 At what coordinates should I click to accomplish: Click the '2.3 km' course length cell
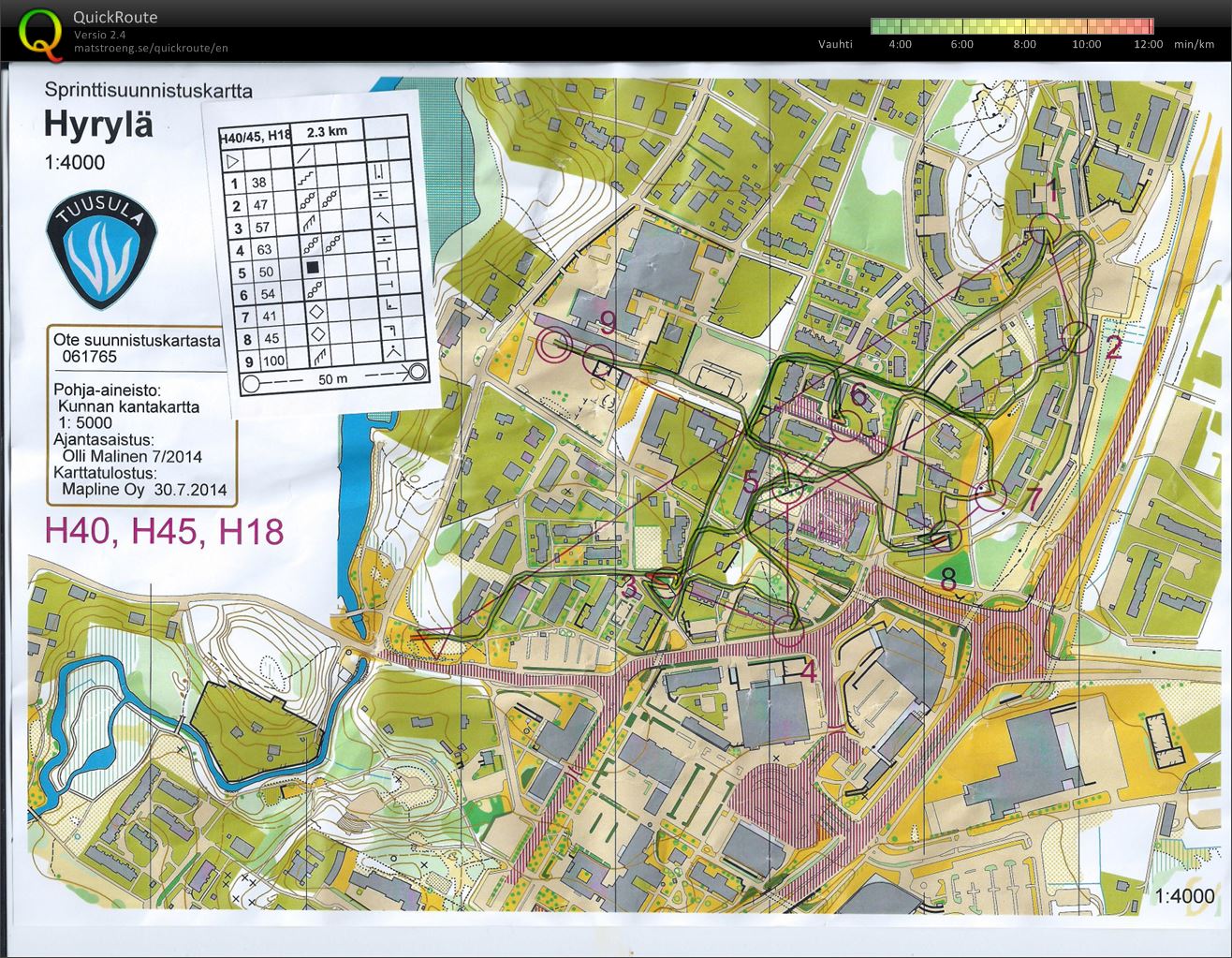tap(327, 132)
